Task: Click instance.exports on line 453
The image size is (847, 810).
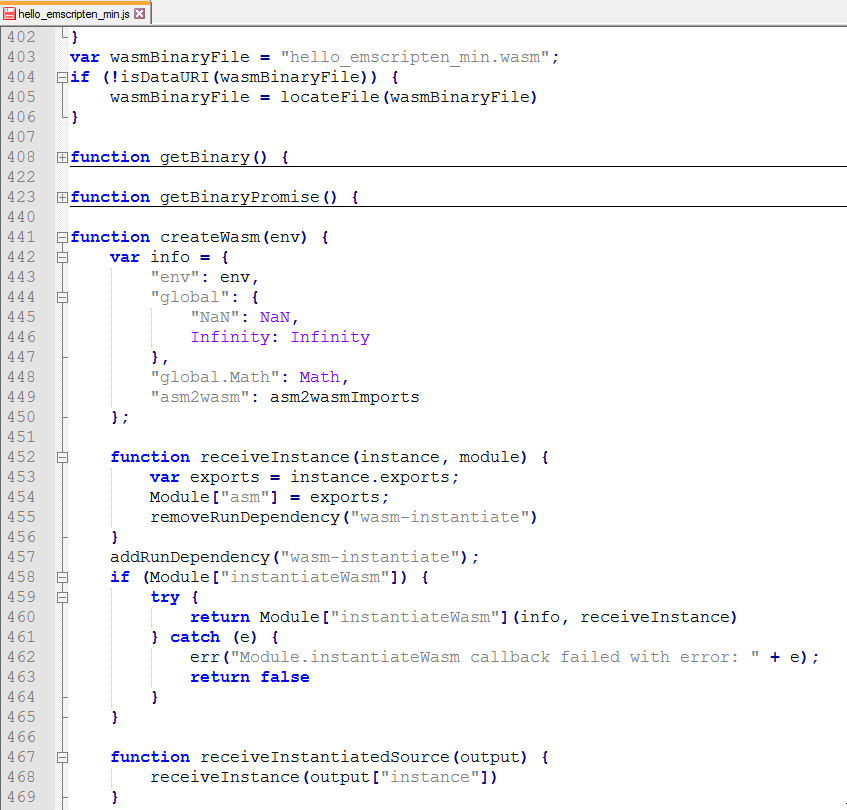Action: tap(370, 477)
